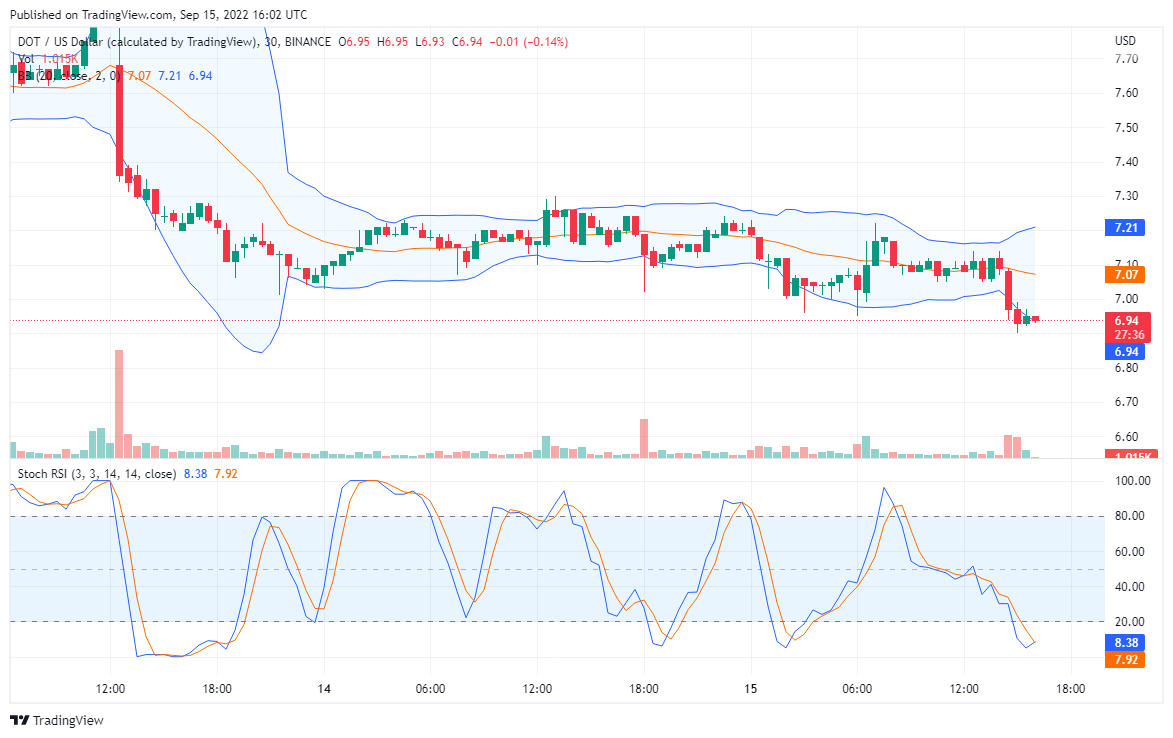Viewport: 1173px width, 738px height.
Task: Click the low value L6.93 in the legend
Action: click(430, 42)
